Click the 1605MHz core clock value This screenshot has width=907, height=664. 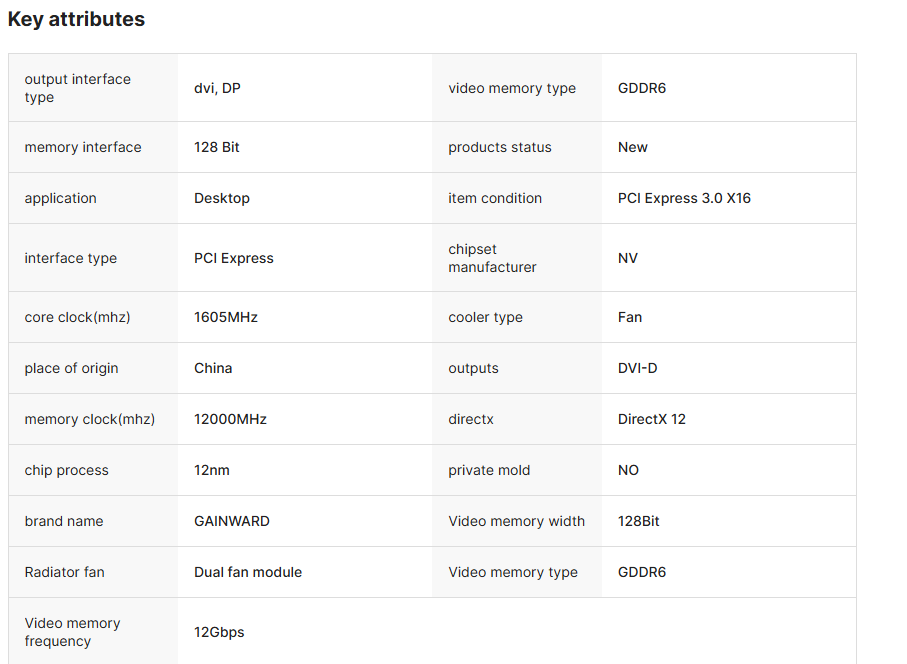225,317
